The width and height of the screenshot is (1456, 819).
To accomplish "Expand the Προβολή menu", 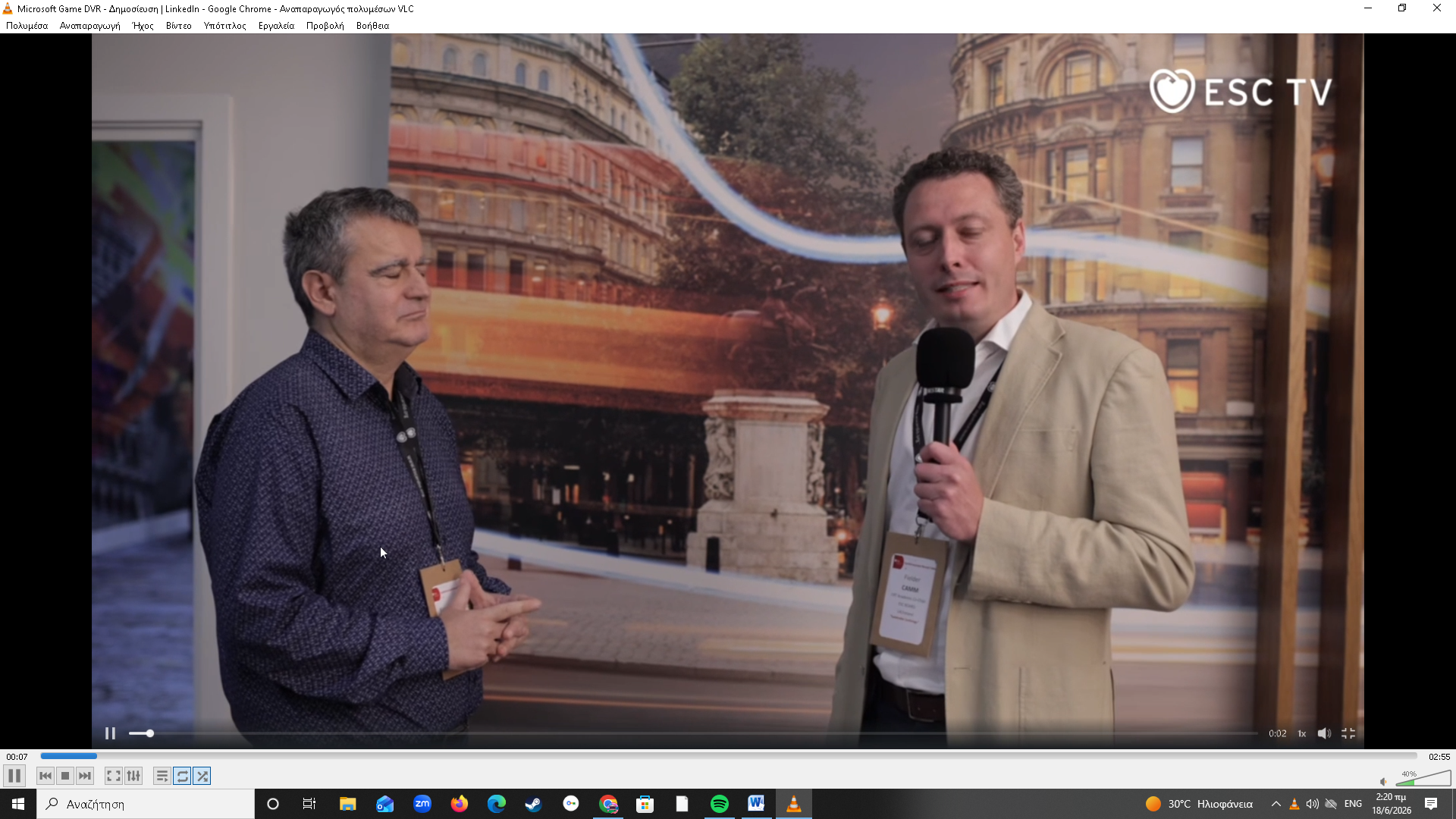I will pyautogui.click(x=325, y=26).
